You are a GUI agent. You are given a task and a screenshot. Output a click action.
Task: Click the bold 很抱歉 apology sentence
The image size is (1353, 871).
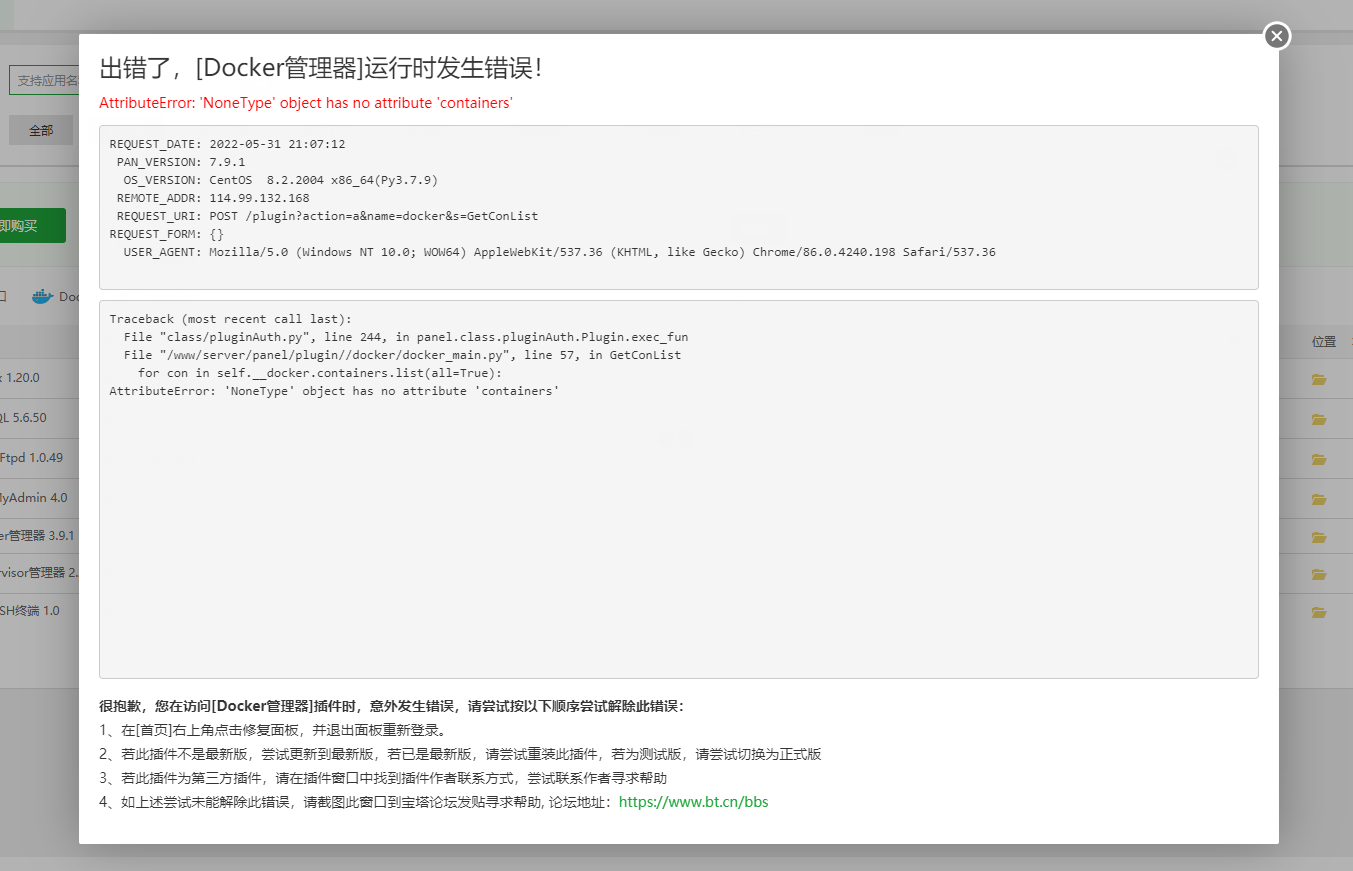tap(391, 706)
